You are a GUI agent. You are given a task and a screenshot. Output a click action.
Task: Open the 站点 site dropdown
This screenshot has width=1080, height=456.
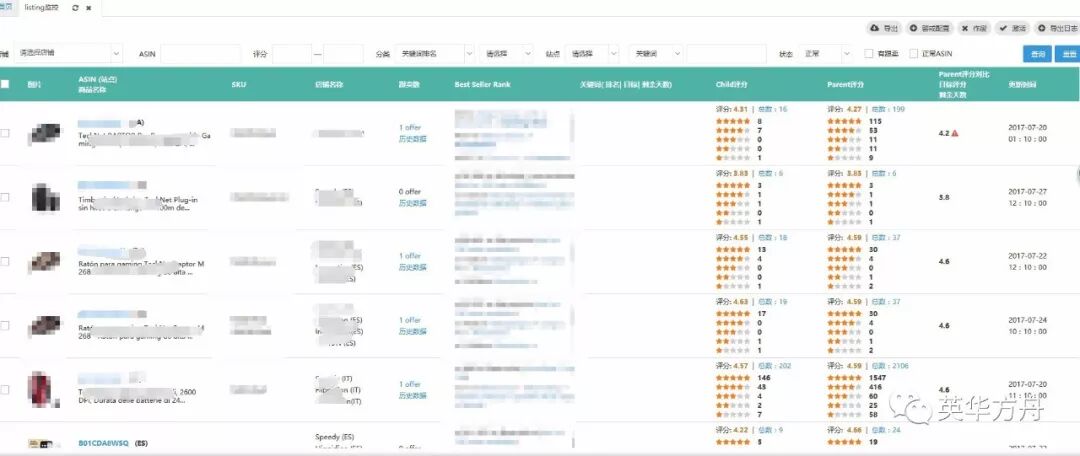point(591,53)
